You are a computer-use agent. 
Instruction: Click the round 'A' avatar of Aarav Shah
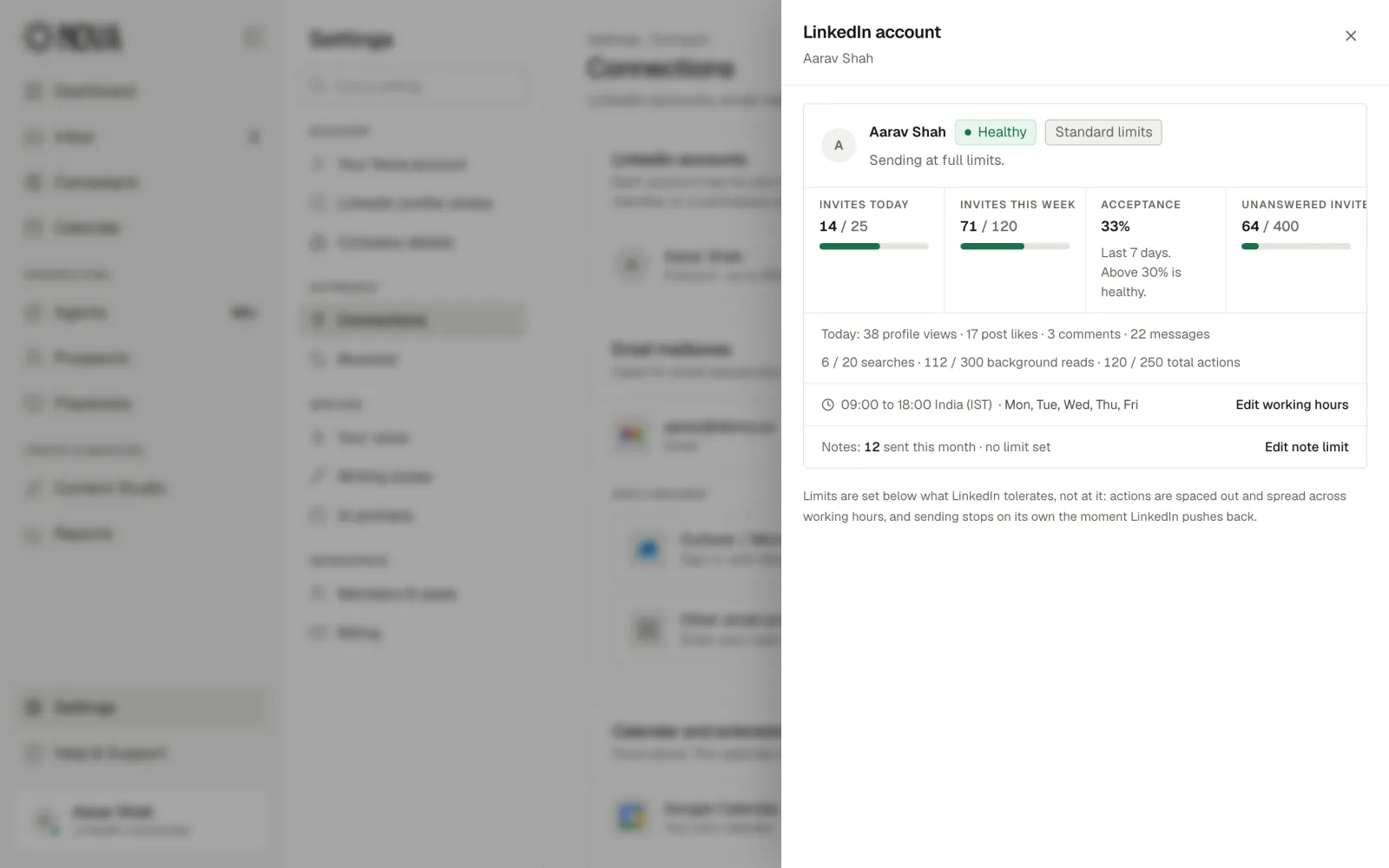click(839, 145)
